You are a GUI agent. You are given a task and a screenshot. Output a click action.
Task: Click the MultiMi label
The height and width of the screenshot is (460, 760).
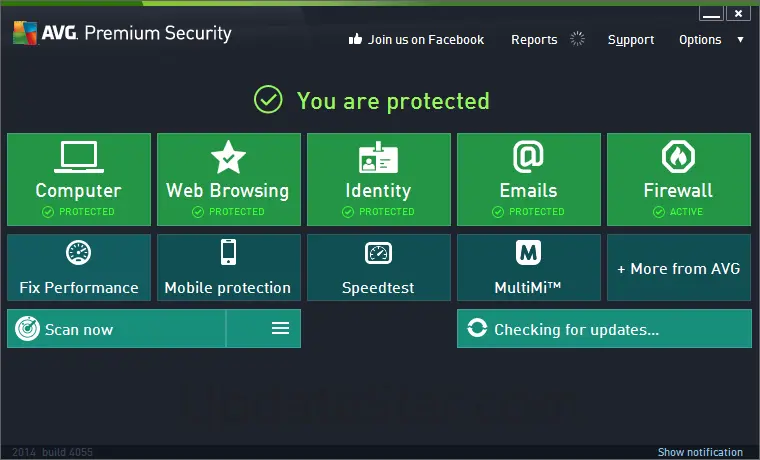pyautogui.click(x=528, y=287)
